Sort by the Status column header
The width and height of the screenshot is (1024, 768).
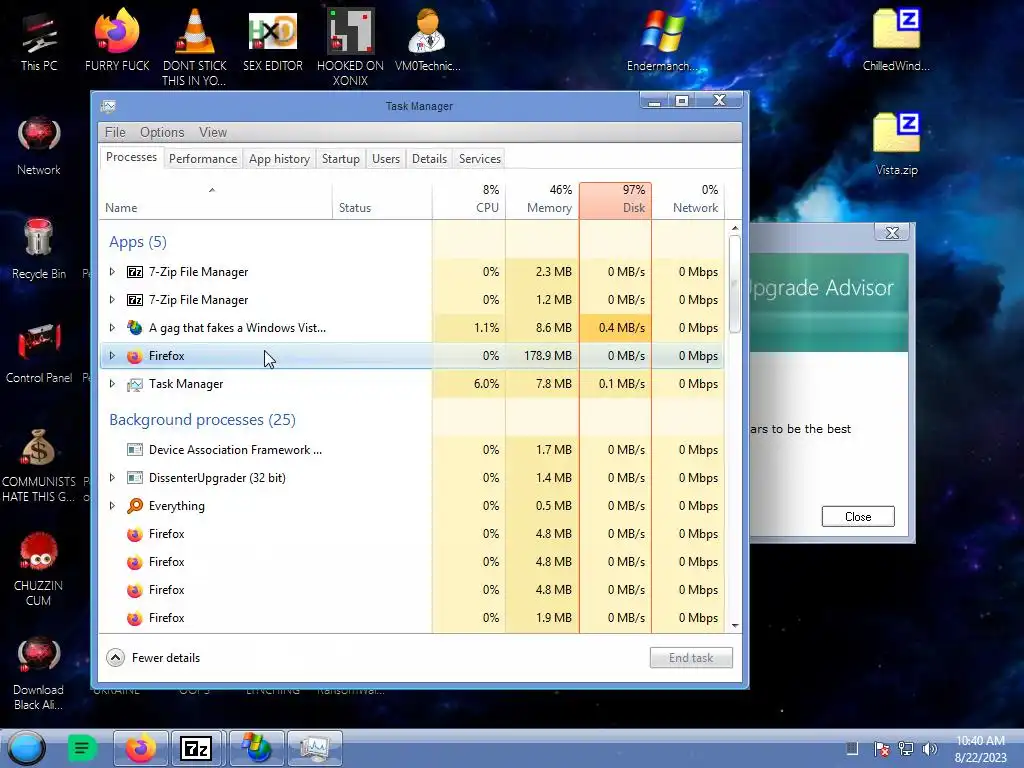pos(382,200)
